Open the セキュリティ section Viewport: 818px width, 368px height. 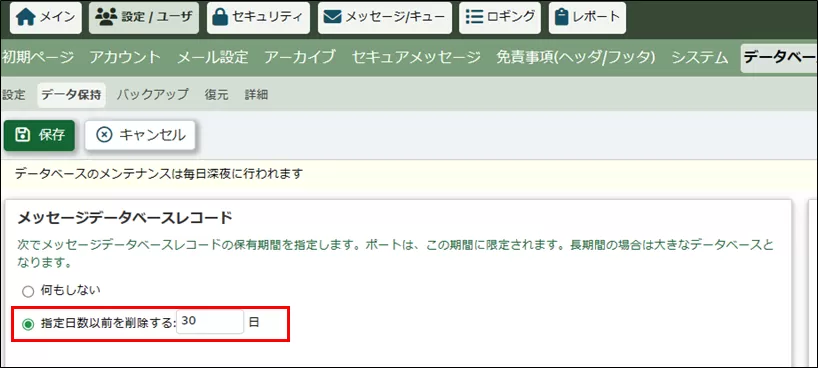point(258,18)
